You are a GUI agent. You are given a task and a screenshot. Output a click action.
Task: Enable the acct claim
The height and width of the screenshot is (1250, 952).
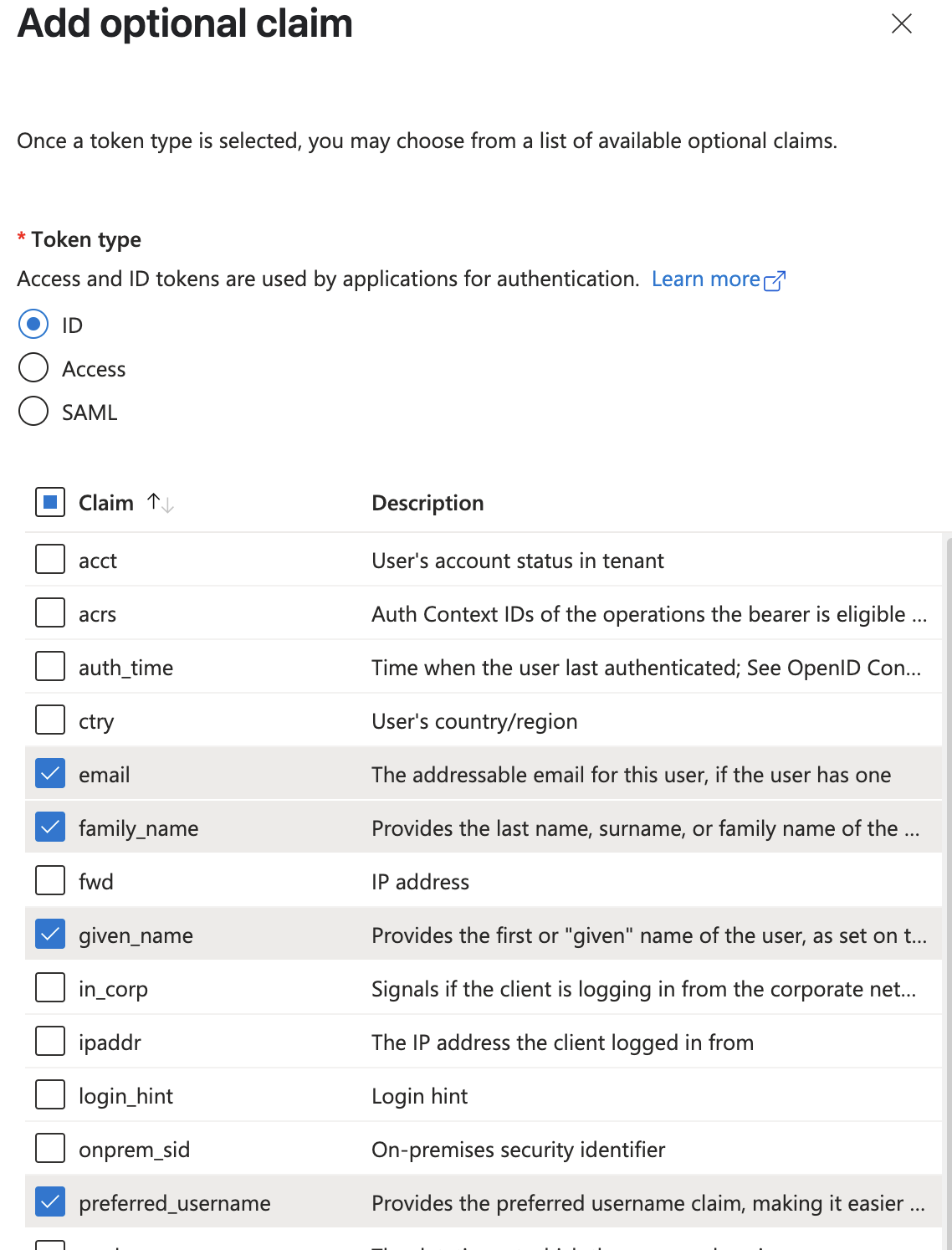pyautogui.click(x=49, y=559)
